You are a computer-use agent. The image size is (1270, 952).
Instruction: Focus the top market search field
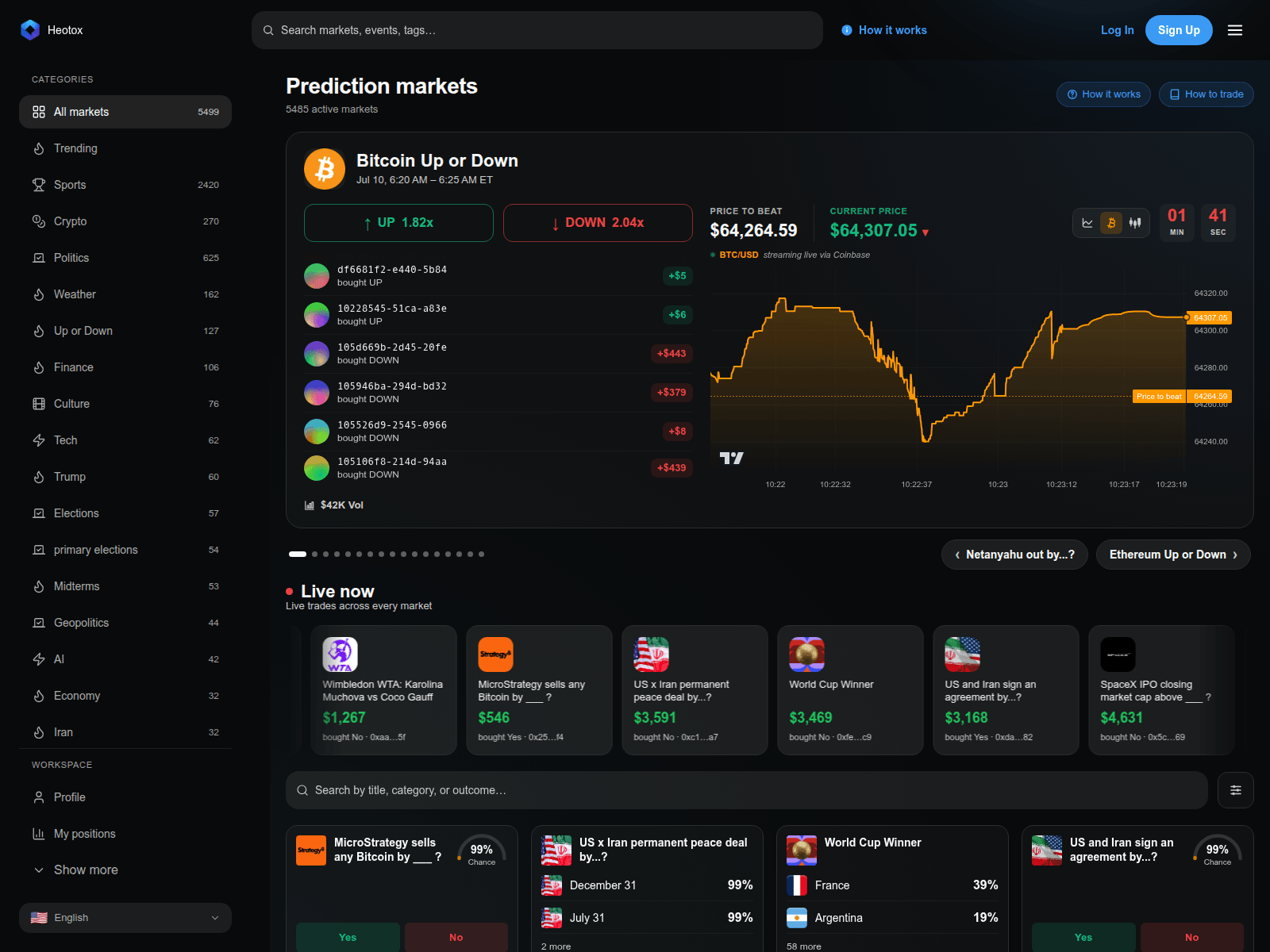[537, 30]
